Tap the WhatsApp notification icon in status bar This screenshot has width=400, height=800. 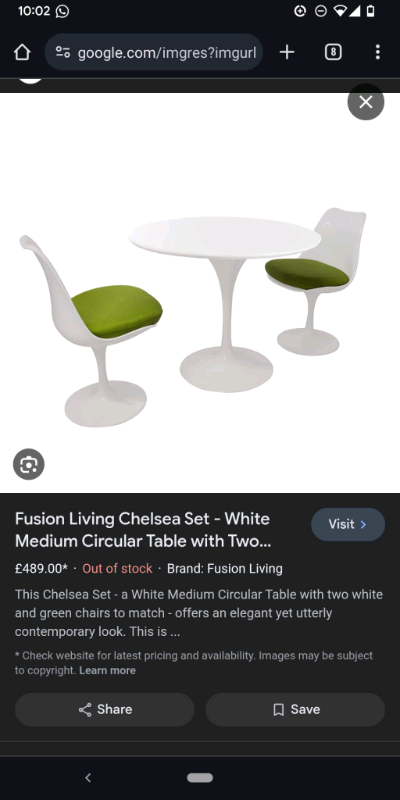tap(62, 11)
